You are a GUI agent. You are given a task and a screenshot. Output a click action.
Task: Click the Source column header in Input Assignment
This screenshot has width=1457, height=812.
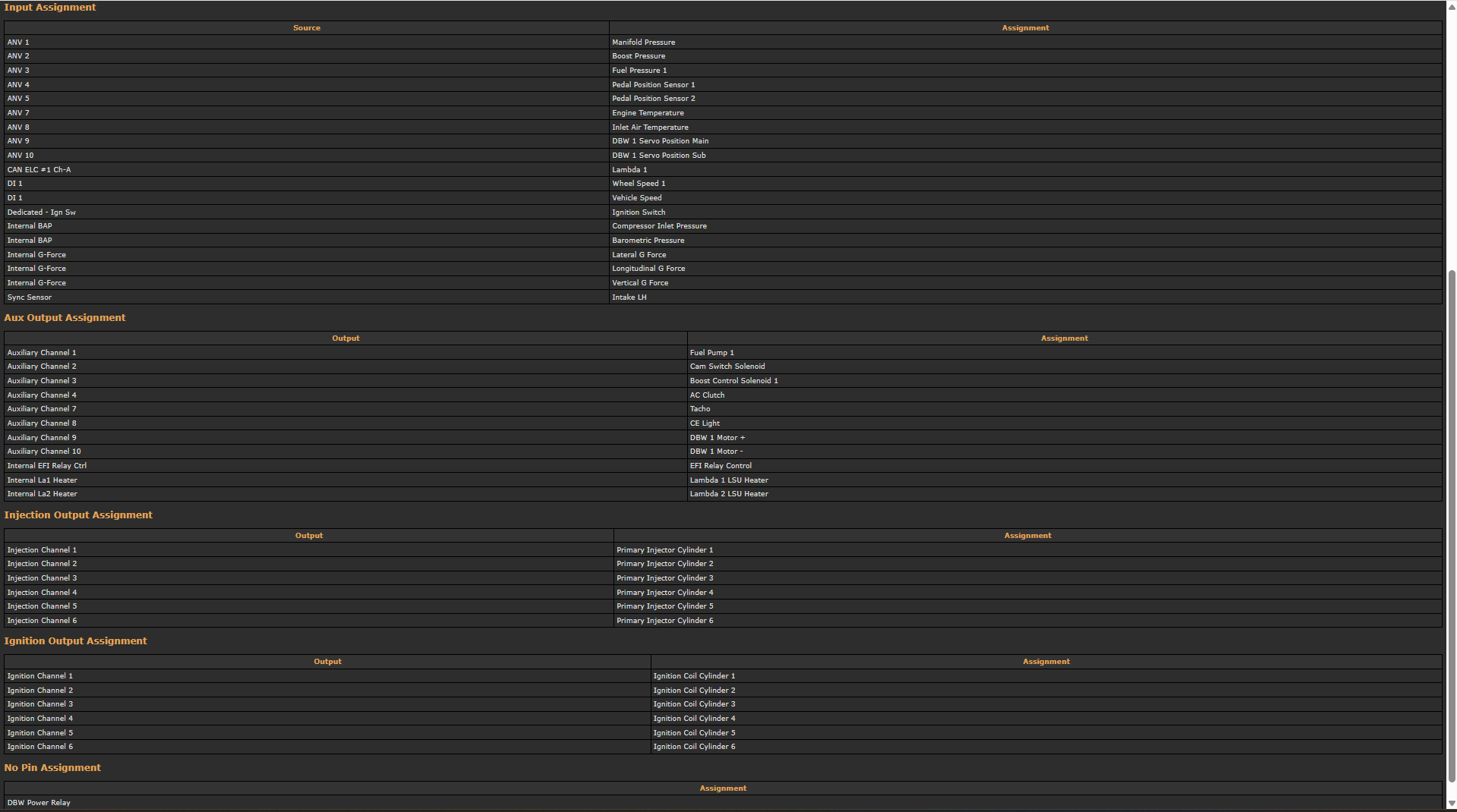[x=306, y=28]
